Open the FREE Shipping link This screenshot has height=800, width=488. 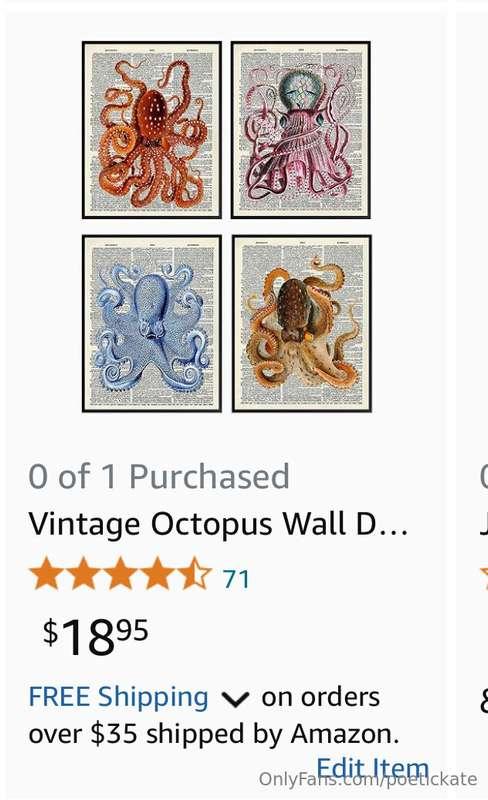click(x=118, y=697)
